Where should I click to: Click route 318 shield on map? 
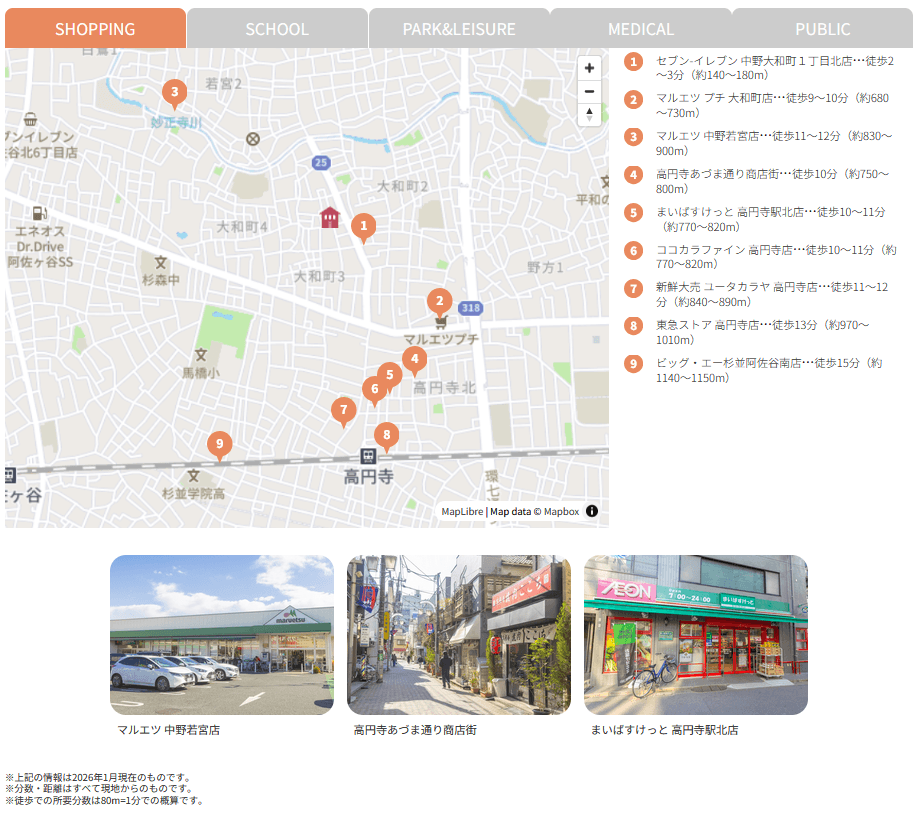click(x=471, y=308)
